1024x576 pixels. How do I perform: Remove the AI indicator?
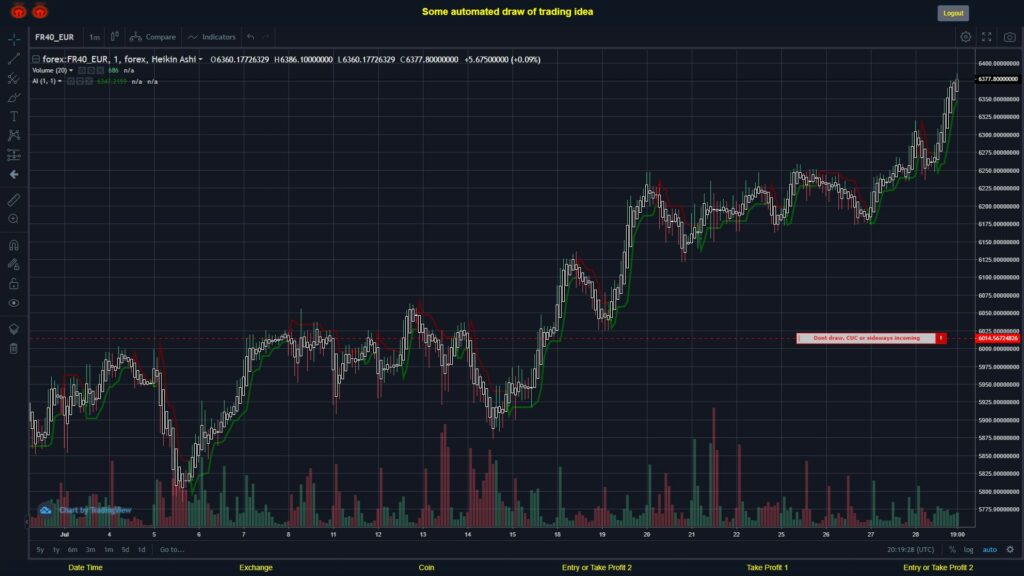89,82
